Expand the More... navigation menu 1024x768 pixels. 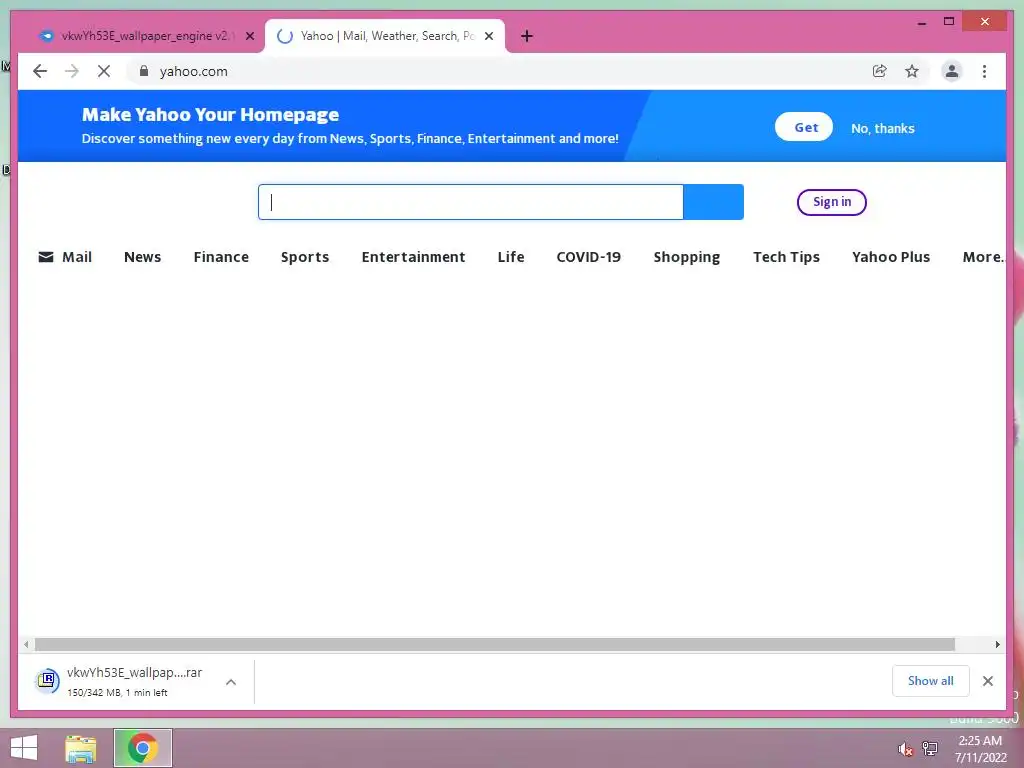click(983, 257)
